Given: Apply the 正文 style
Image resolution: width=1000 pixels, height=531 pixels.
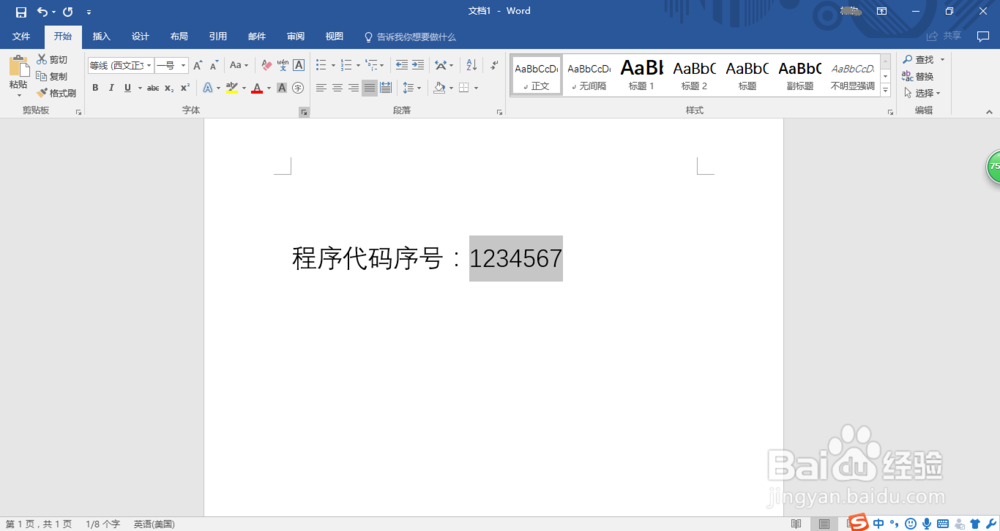Looking at the screenshot, I should click(536, 76).
